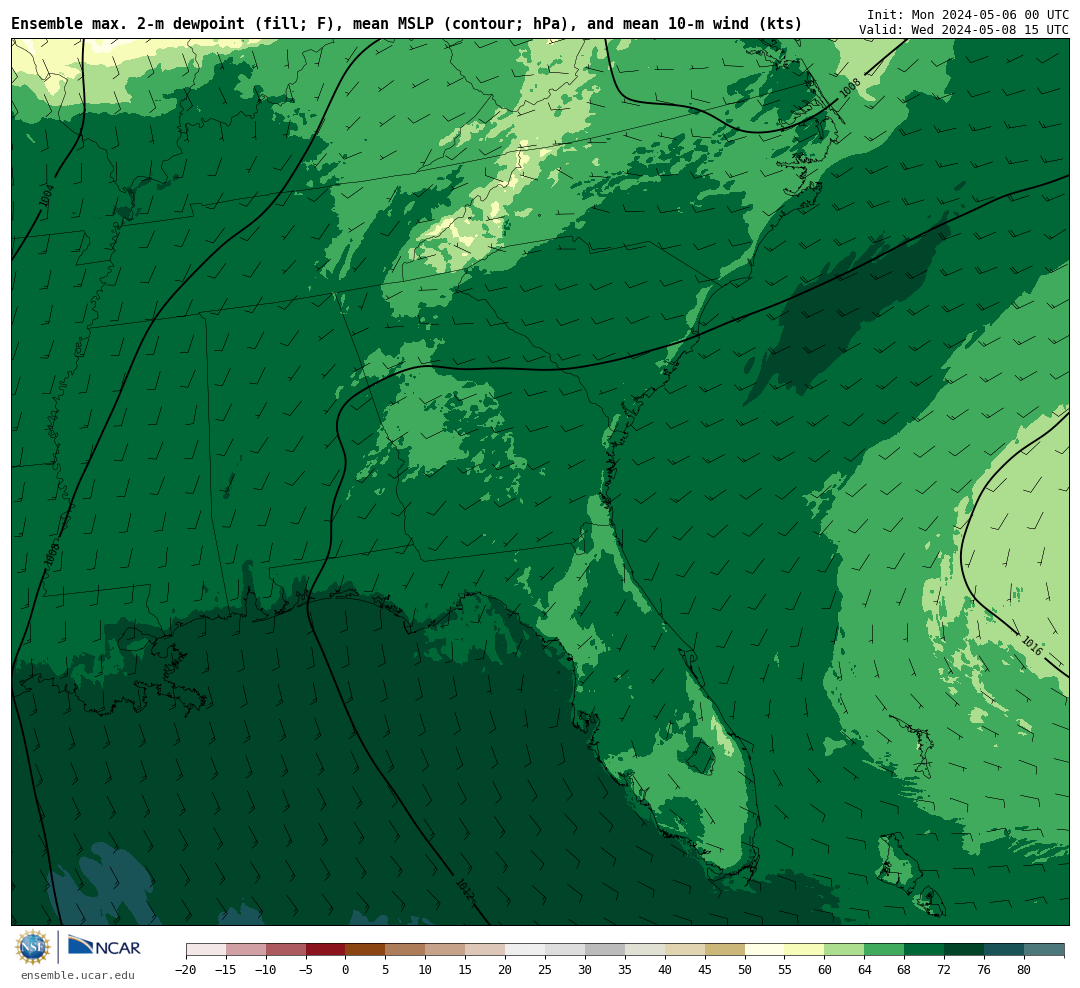Pick the 15 to 20 legend swatch
This screenshot has width=1080, height=988.
click(486, 950)
